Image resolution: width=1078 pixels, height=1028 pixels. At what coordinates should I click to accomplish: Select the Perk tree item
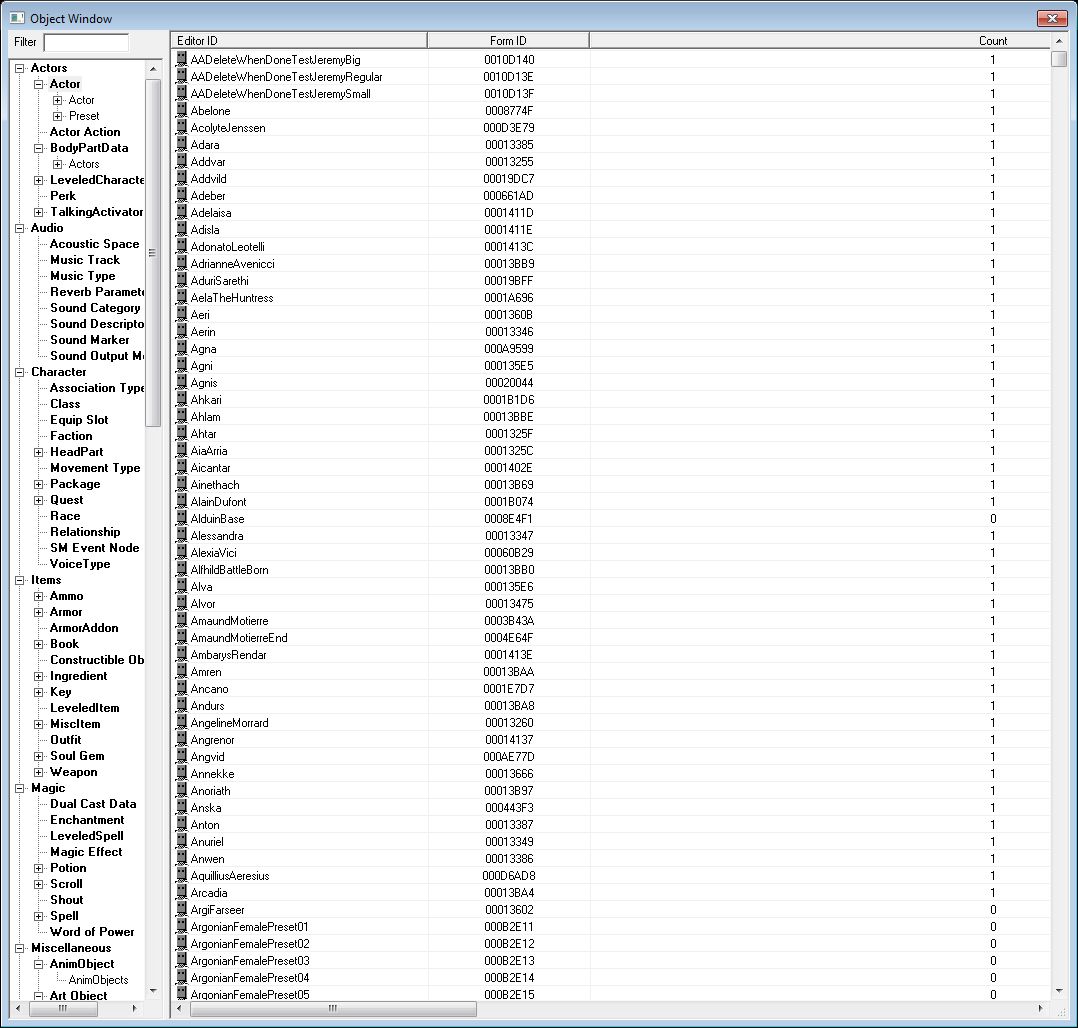click(63, 196)
